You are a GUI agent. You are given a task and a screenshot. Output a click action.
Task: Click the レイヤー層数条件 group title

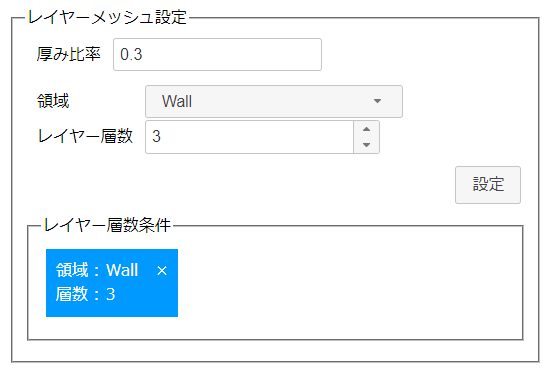pyautogui.click(x=107, y=225)
